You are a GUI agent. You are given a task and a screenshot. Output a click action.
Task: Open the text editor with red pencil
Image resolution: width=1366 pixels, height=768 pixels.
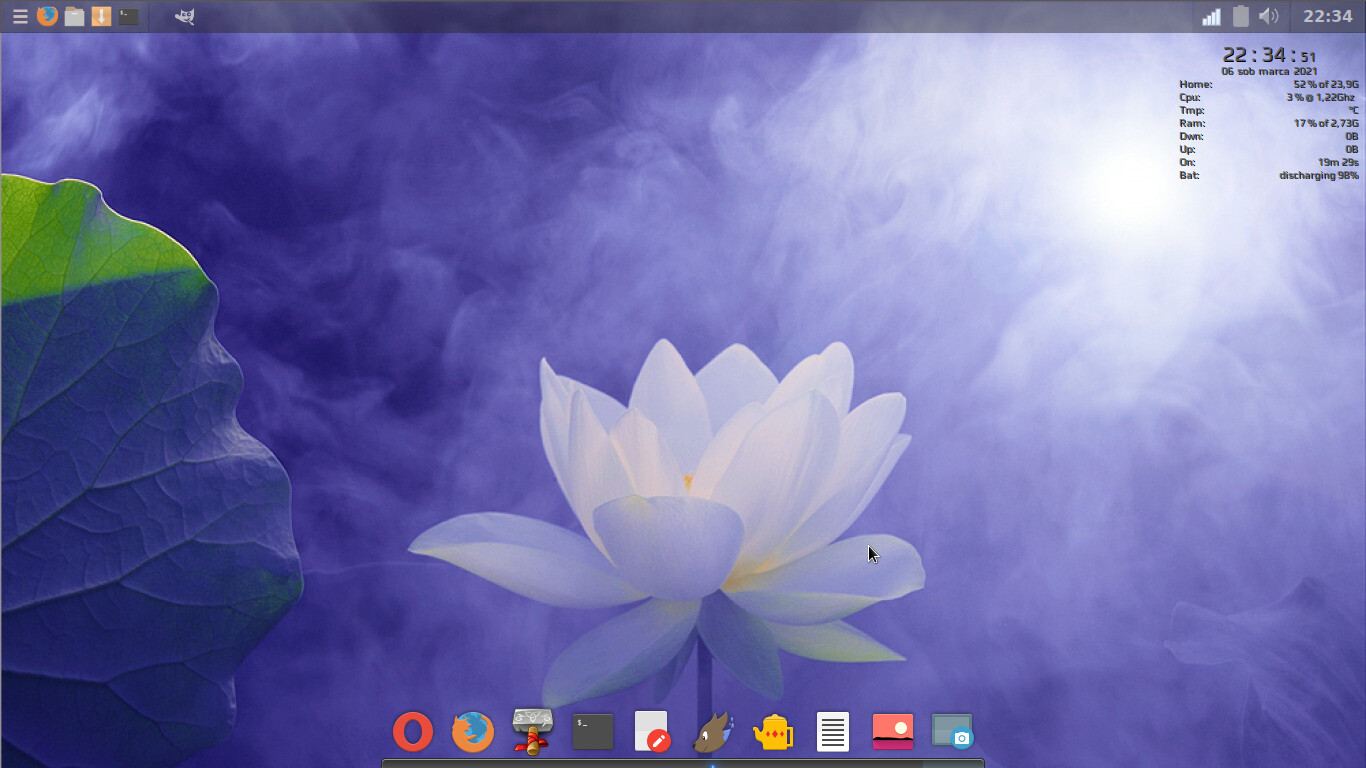point(652,732)
